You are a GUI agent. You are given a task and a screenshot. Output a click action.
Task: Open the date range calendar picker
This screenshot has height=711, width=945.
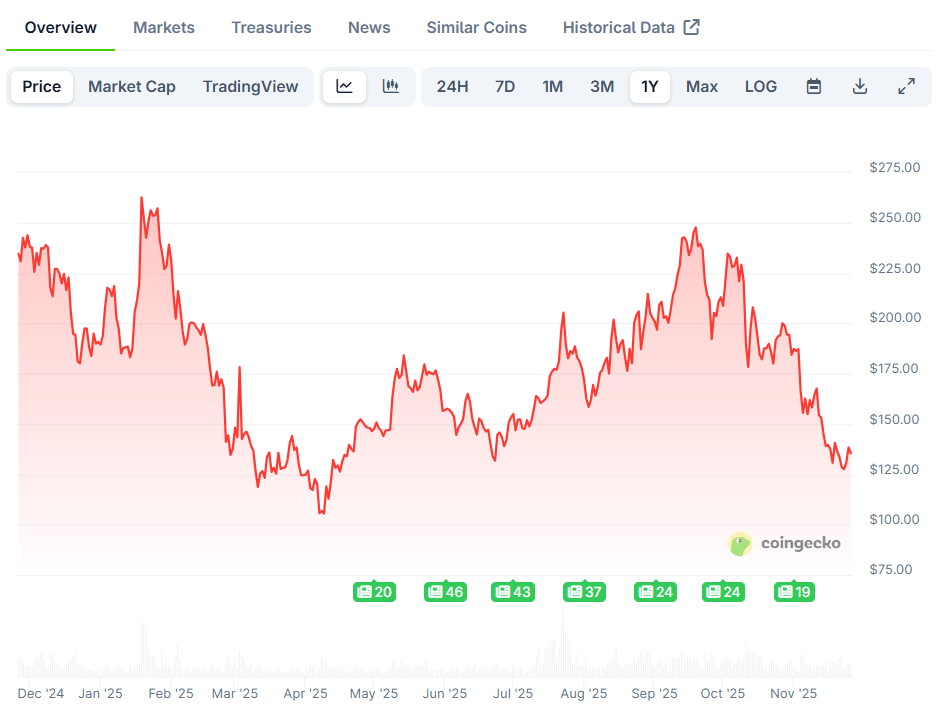pyautogui.click(x=813, y=87)
